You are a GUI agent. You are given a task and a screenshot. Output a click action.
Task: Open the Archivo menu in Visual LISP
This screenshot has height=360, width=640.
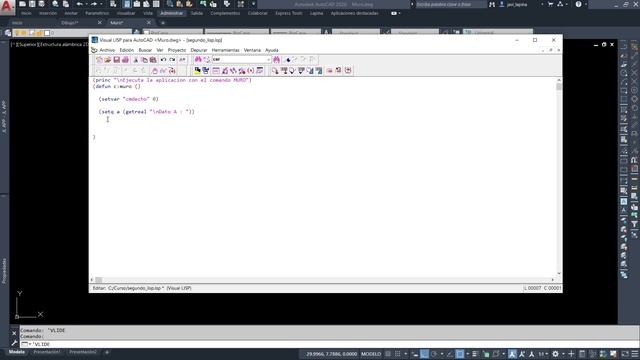pyautogui.click(x=107, y=50)
